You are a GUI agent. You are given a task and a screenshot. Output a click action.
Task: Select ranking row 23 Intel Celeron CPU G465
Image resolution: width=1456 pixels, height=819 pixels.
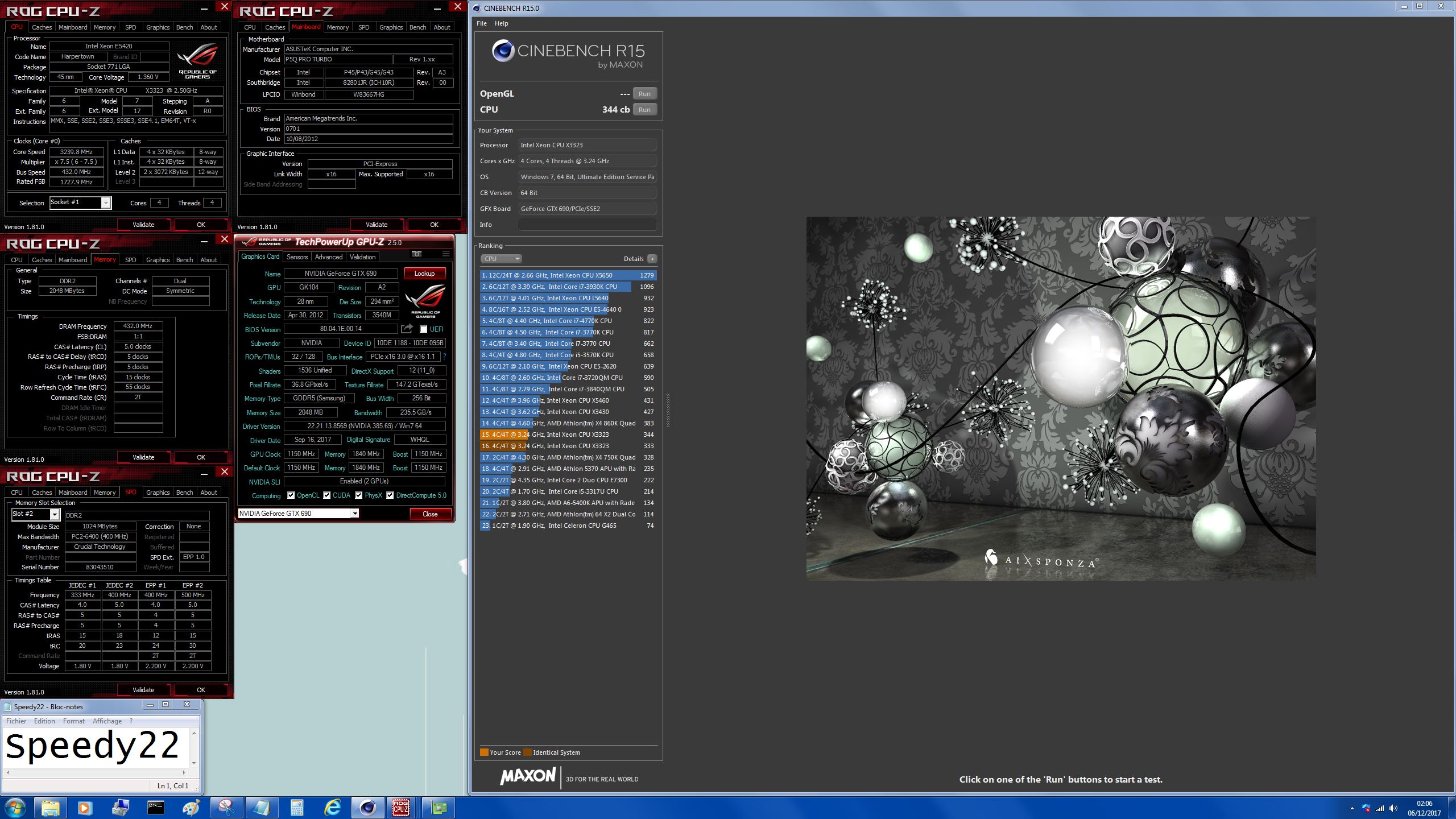coord(568,526)
